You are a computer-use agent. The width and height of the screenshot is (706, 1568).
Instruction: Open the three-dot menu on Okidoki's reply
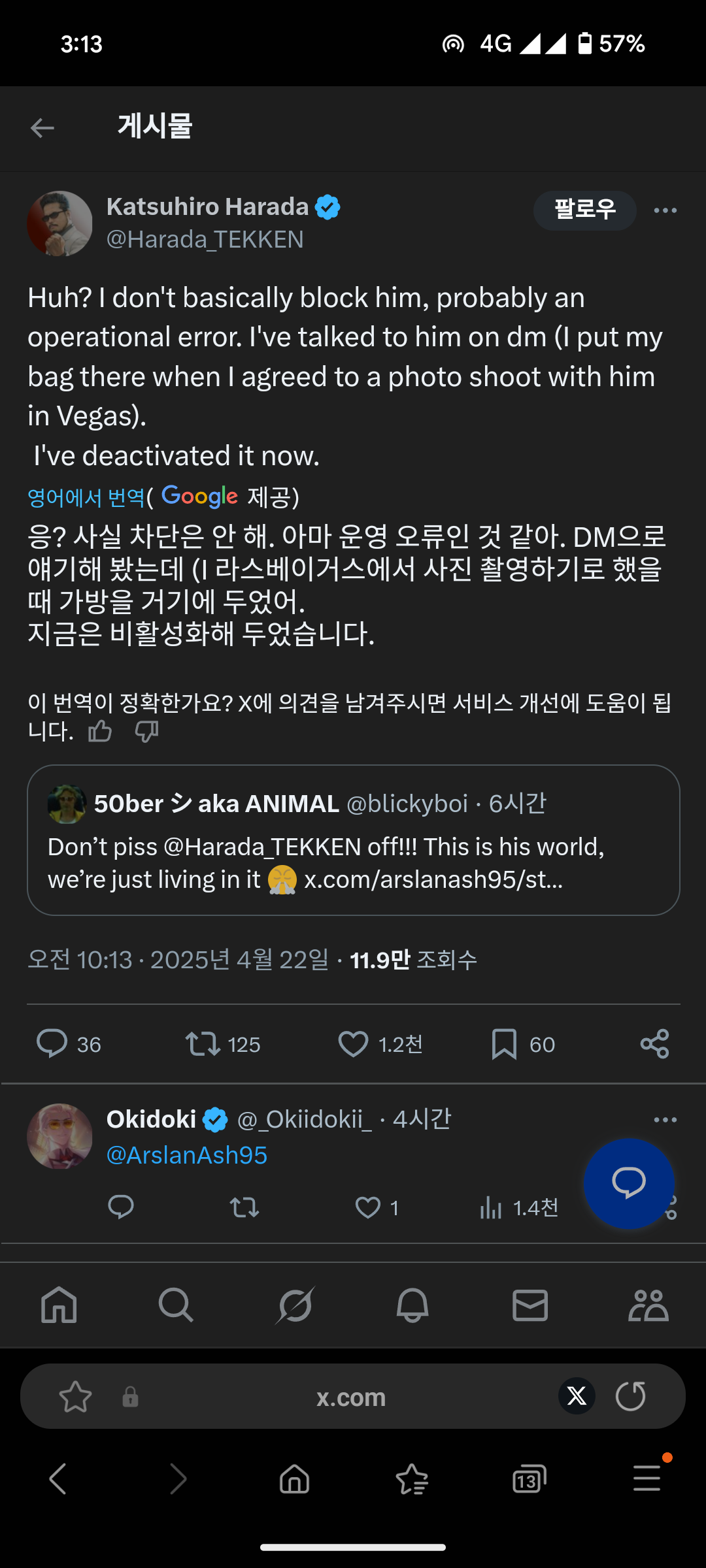[x=665, y=1120]
